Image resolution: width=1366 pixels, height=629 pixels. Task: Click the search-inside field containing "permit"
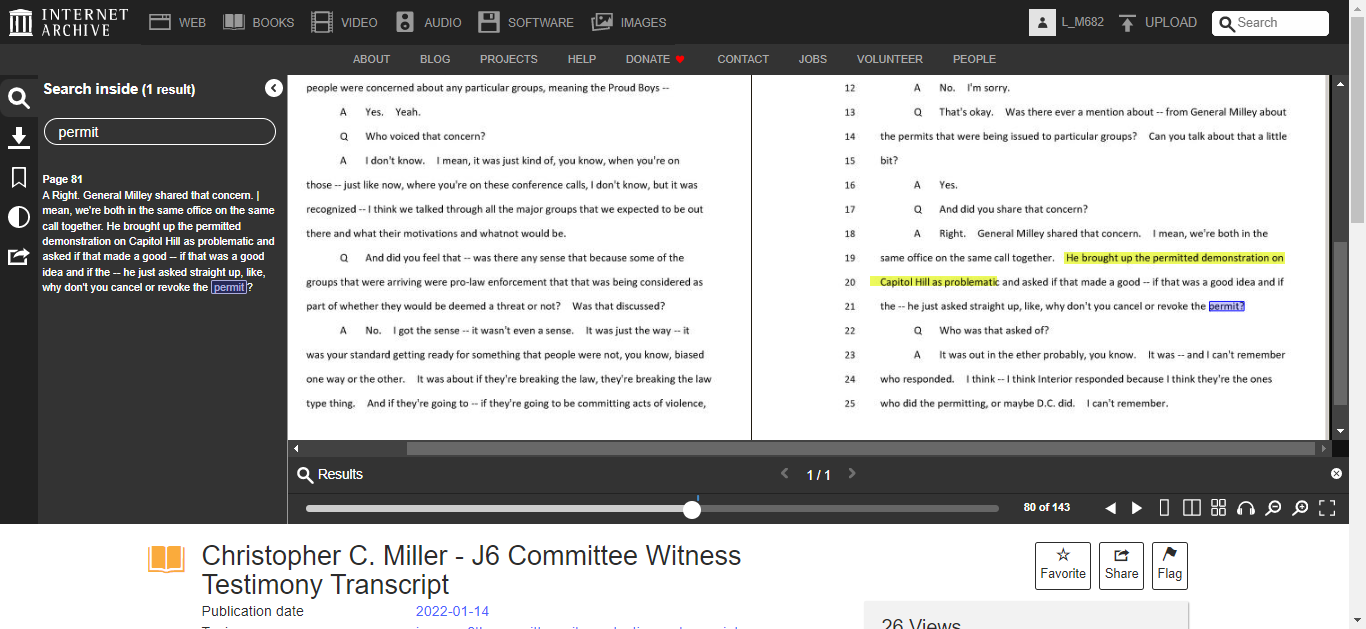pos(160,131)
